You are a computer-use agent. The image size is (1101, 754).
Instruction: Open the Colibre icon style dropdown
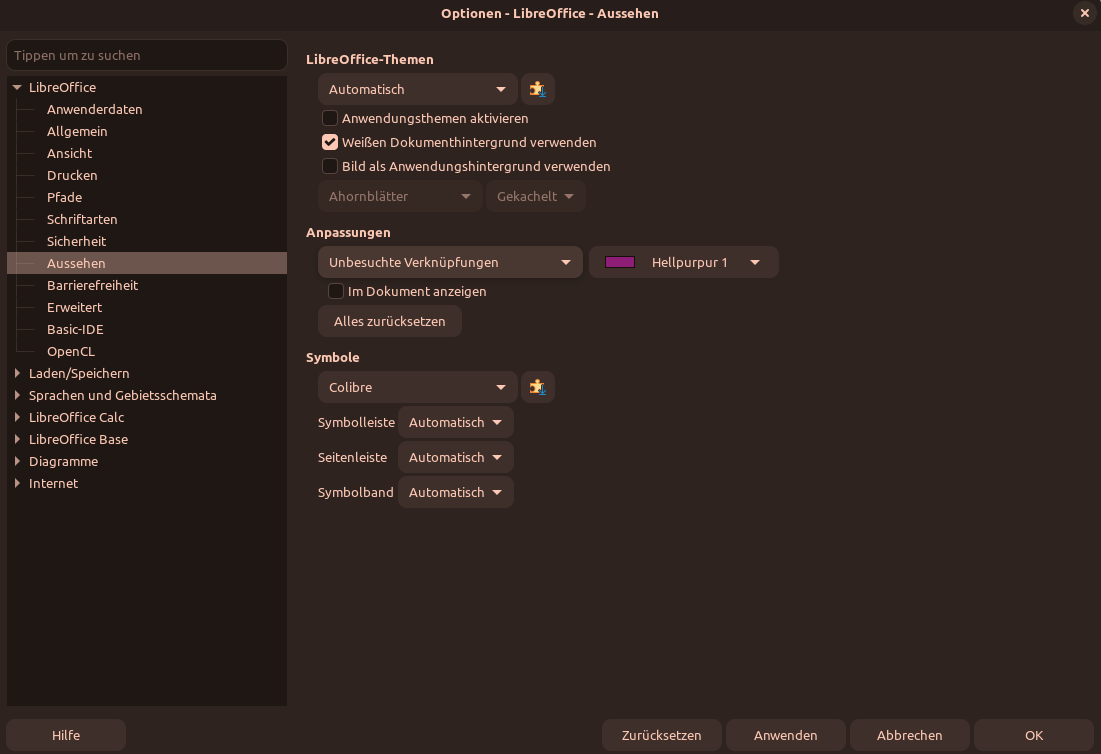point(417,387)
